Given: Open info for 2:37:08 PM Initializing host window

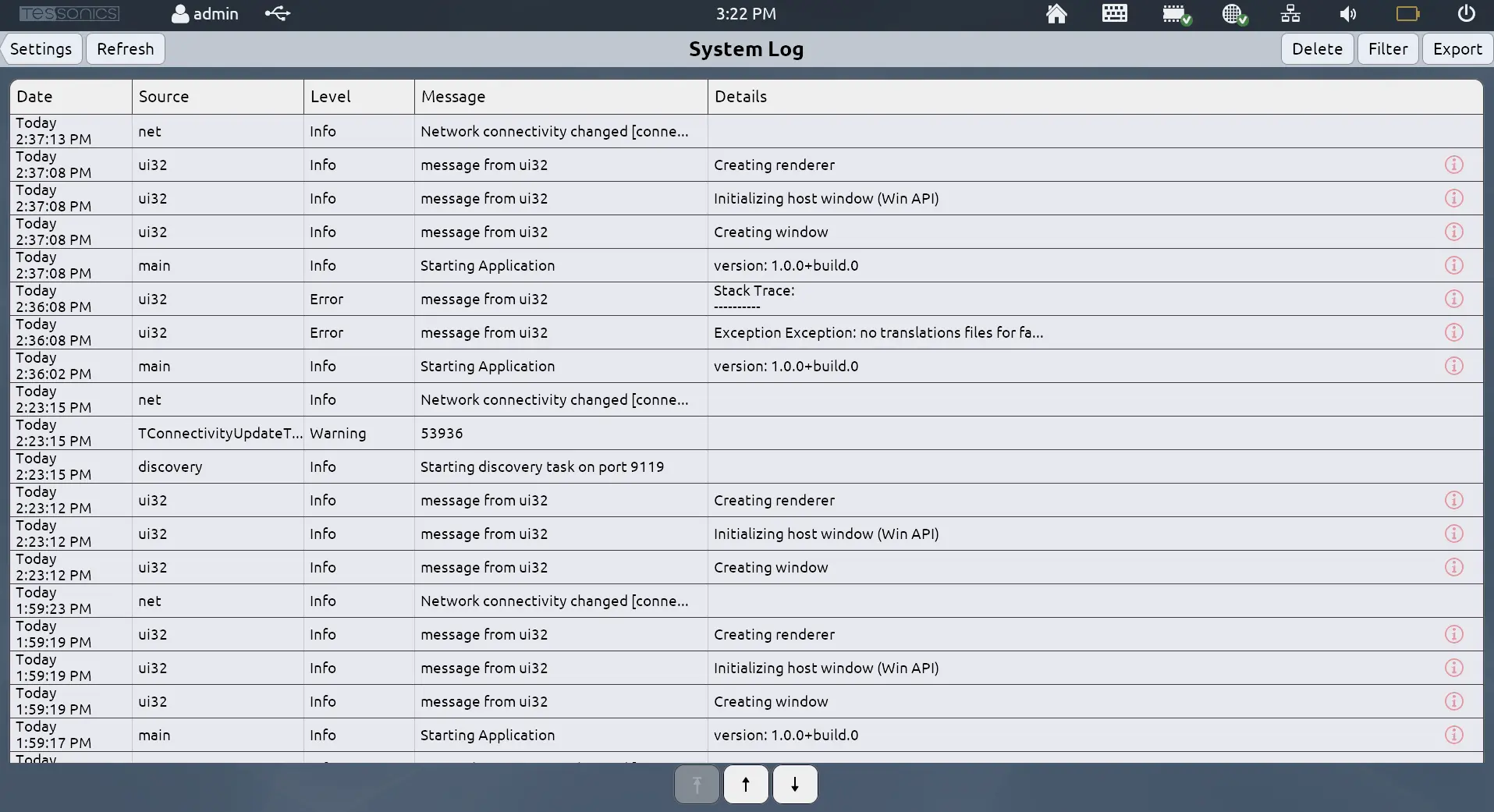Looking at the screenshot, I should pos(1453,198).
